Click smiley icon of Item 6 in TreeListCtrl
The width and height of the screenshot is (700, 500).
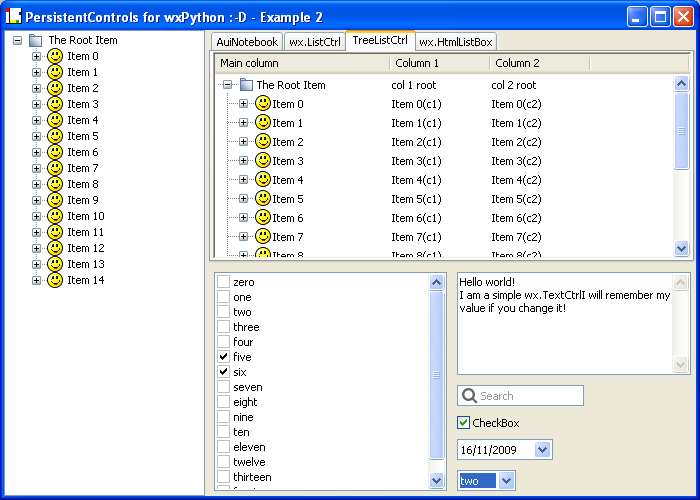[x=263, y=218]
